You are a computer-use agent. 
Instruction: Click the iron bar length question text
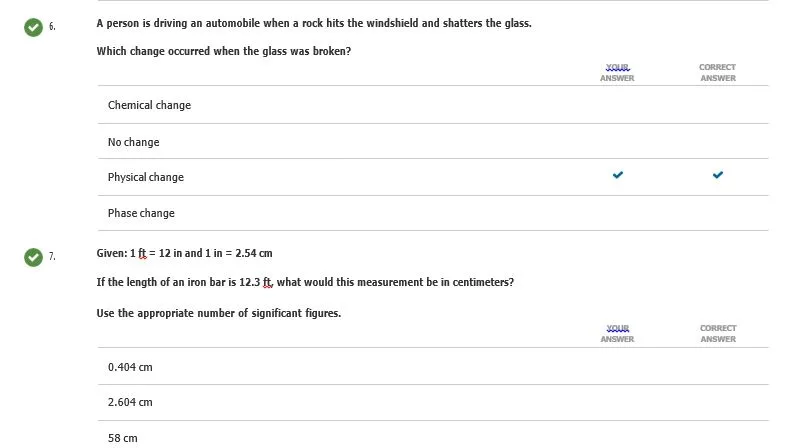click(305, 282)
